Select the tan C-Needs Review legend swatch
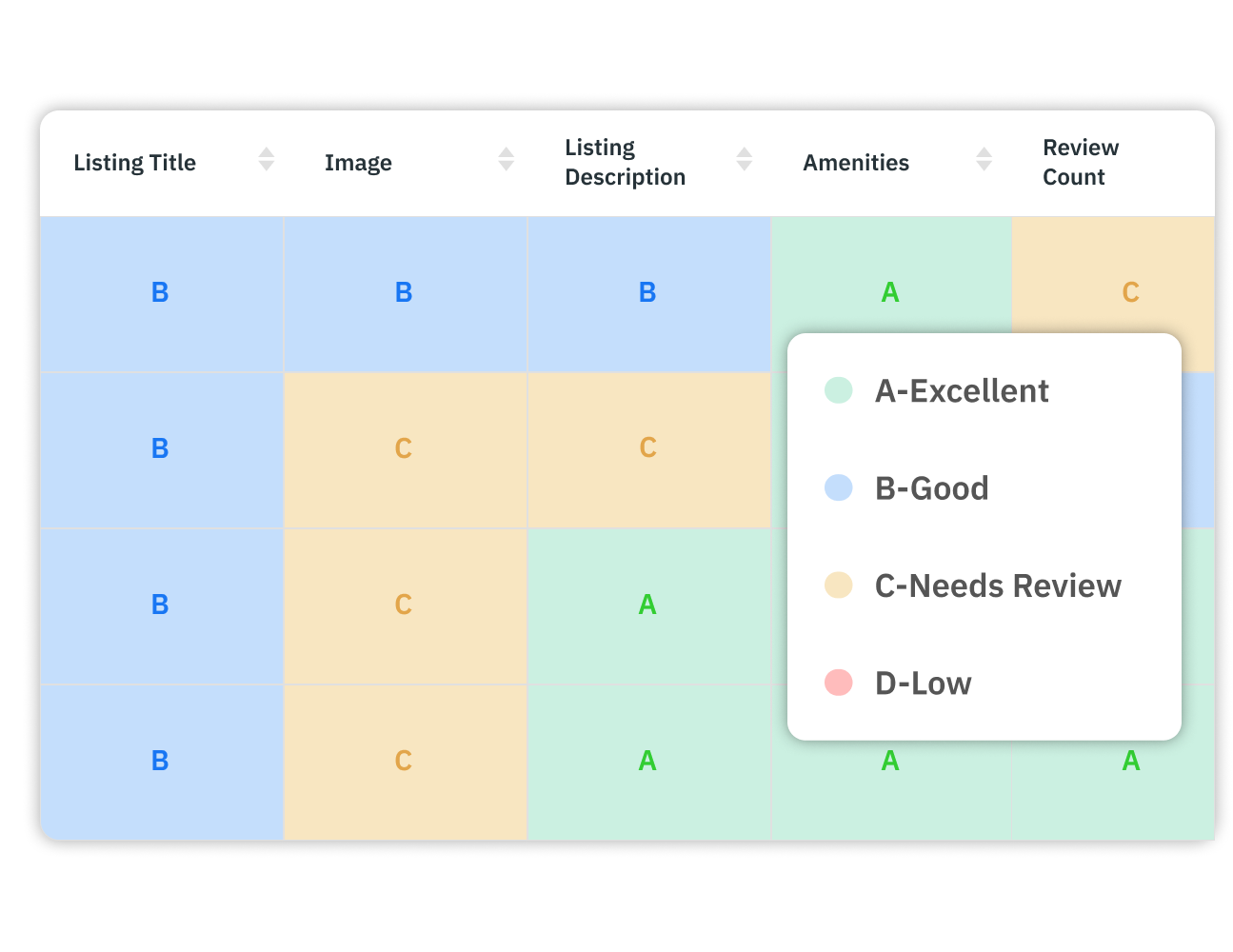This screenshot has height=952, width=1233. point(839,585)
